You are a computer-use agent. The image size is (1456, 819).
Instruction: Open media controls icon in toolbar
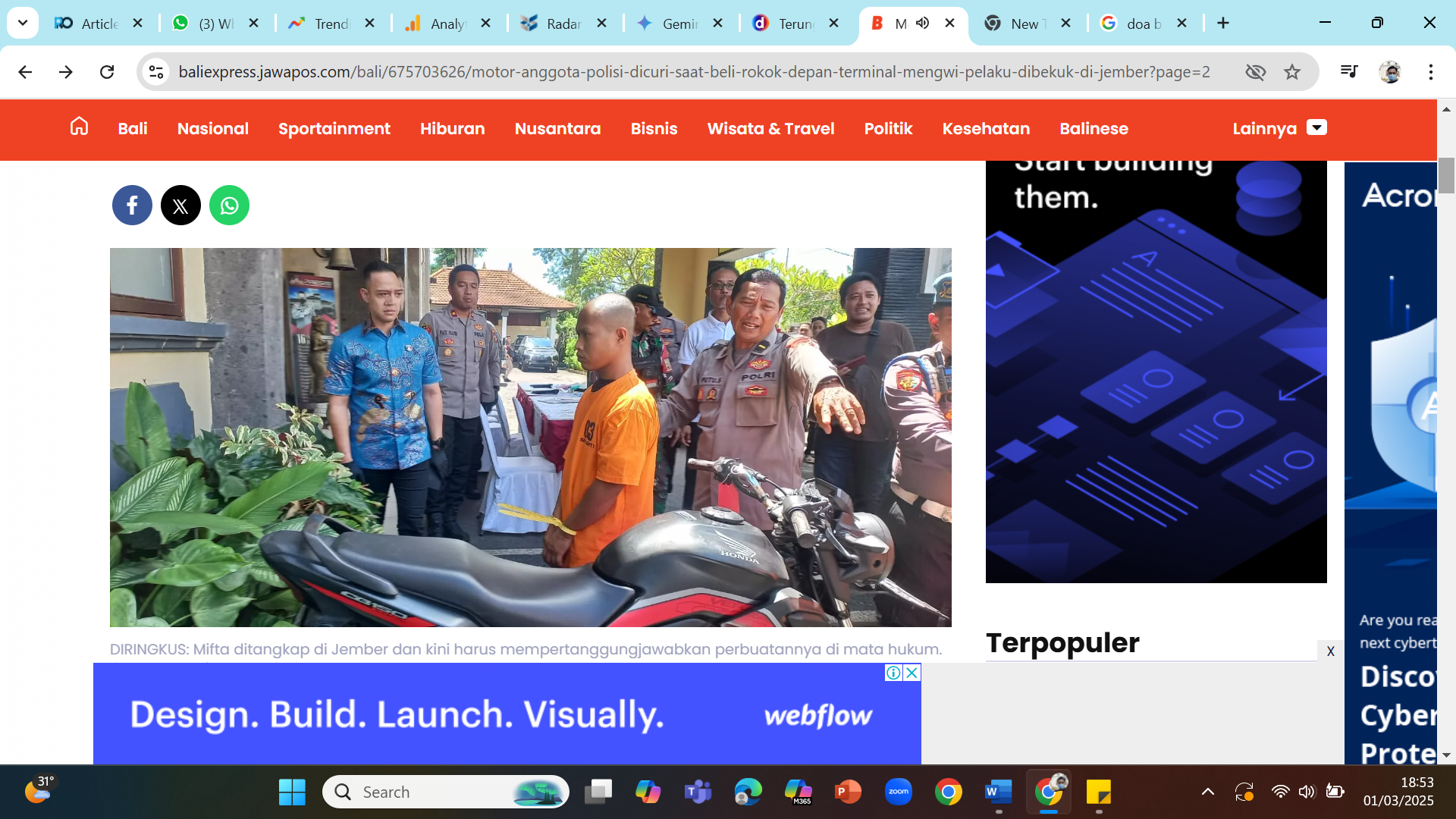click(x=1349, y=72)
